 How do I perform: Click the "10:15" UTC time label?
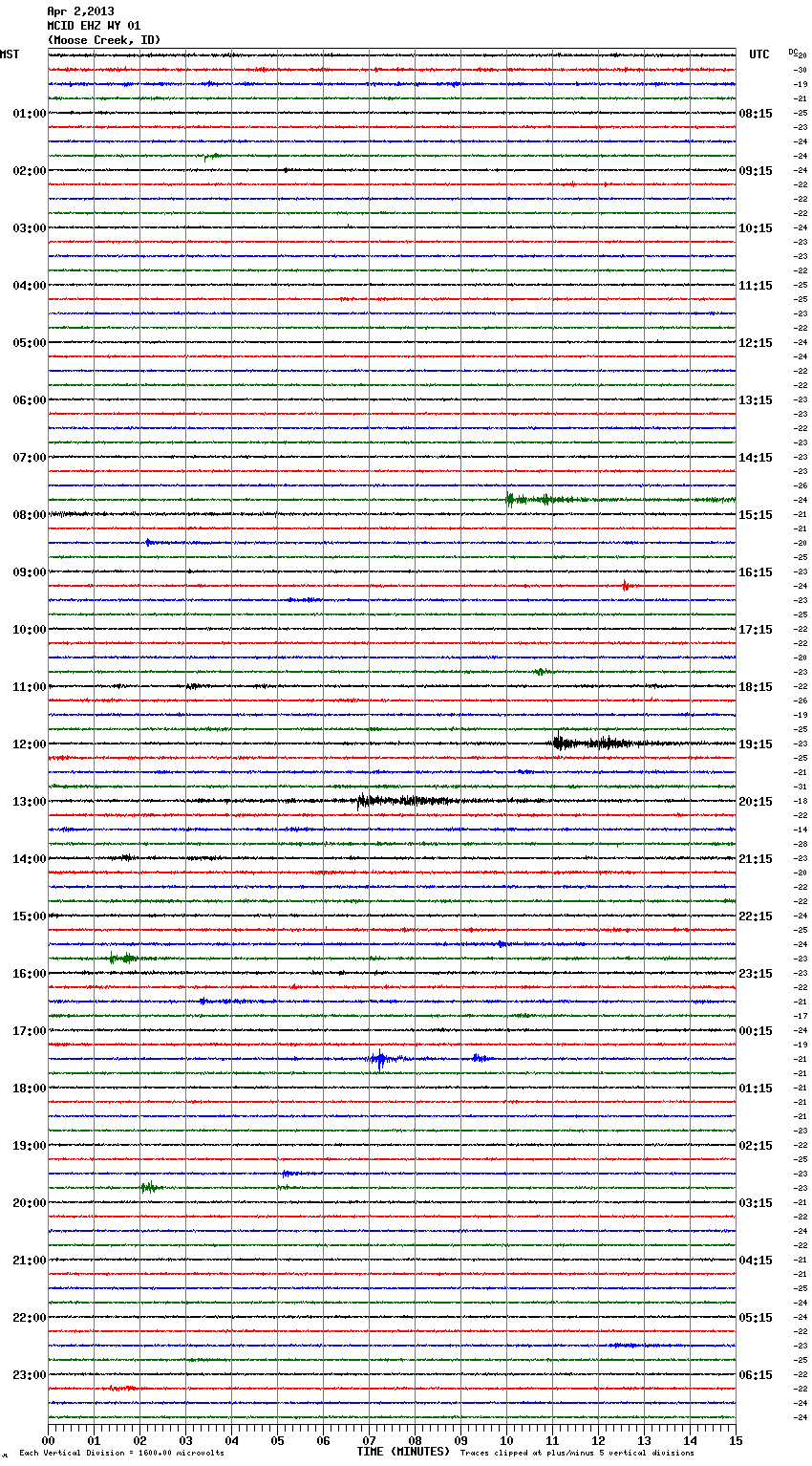(x=756, y=228)
